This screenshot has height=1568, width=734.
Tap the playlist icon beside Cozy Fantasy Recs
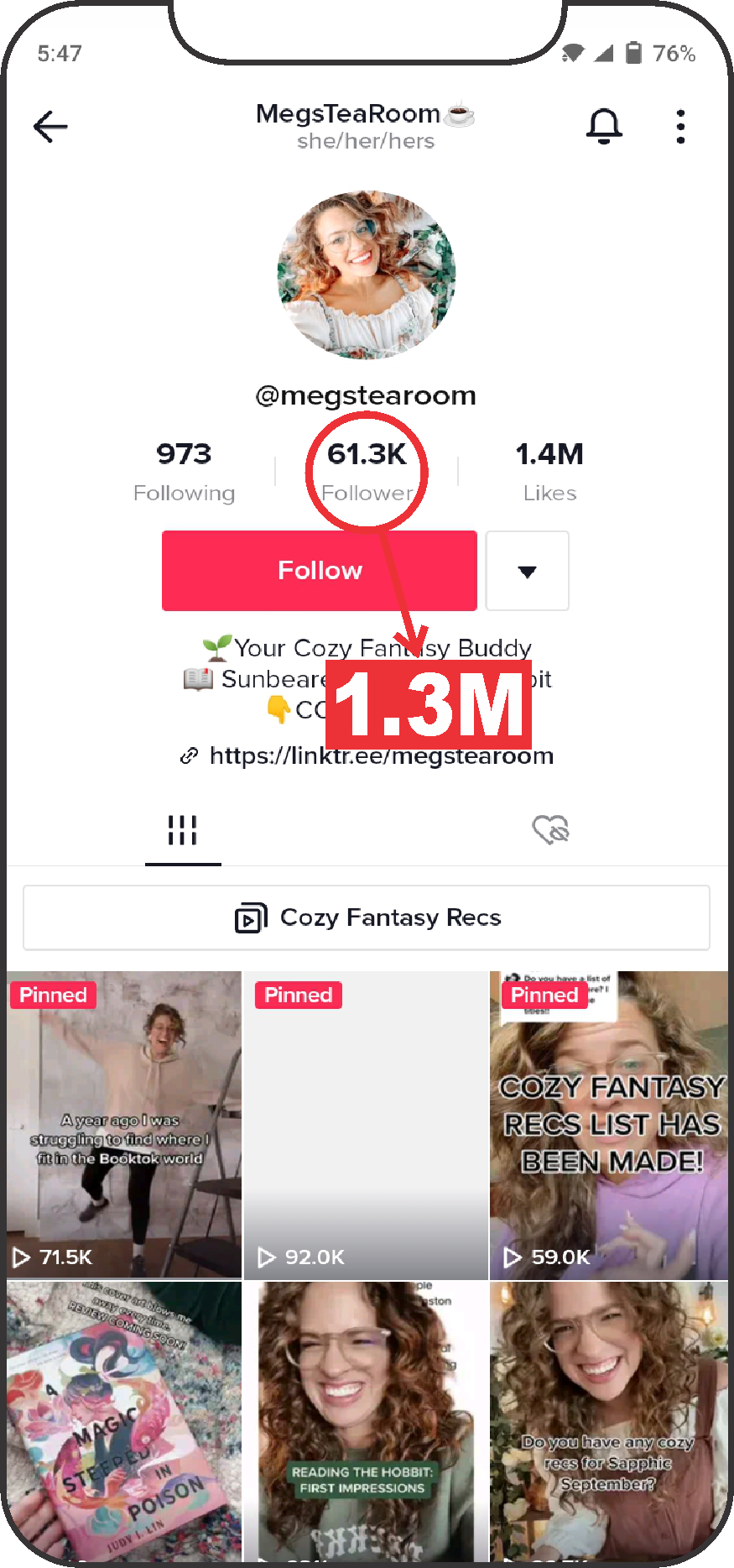point(251,917)
